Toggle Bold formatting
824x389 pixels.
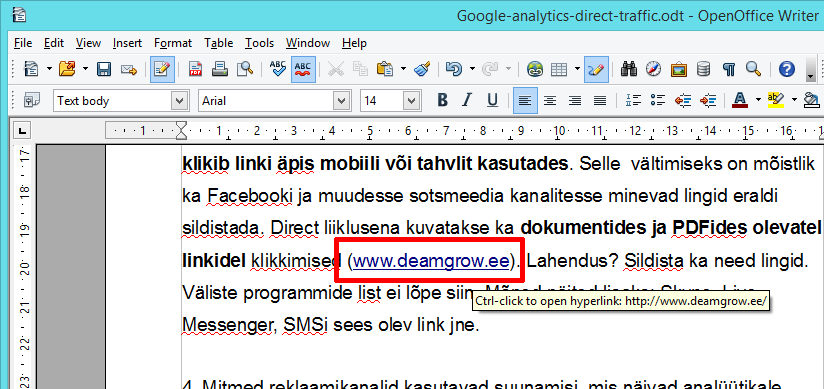442,100
